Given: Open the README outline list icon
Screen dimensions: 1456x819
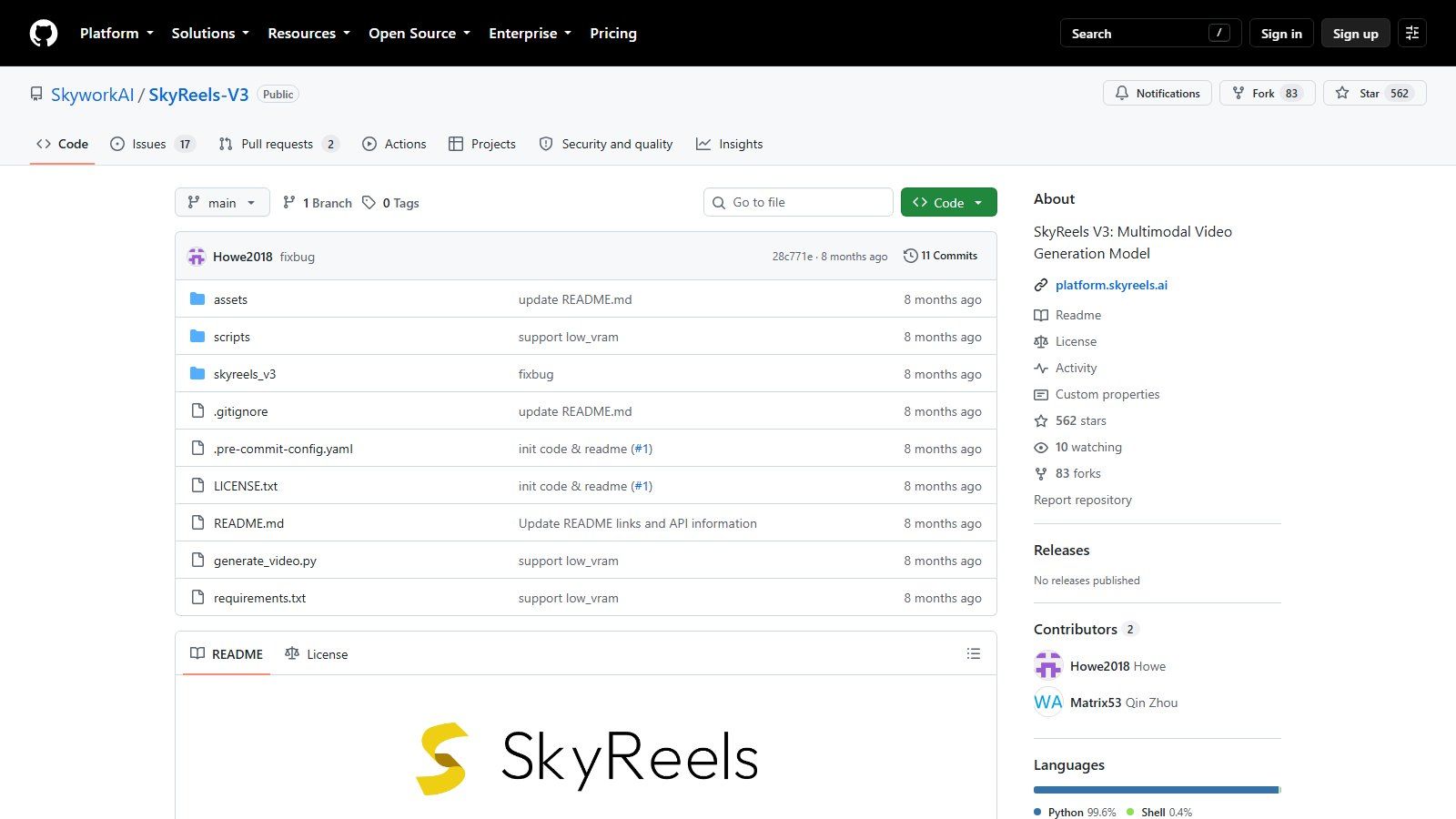Looking at the screenshot, I should click(x=974, y=653).
